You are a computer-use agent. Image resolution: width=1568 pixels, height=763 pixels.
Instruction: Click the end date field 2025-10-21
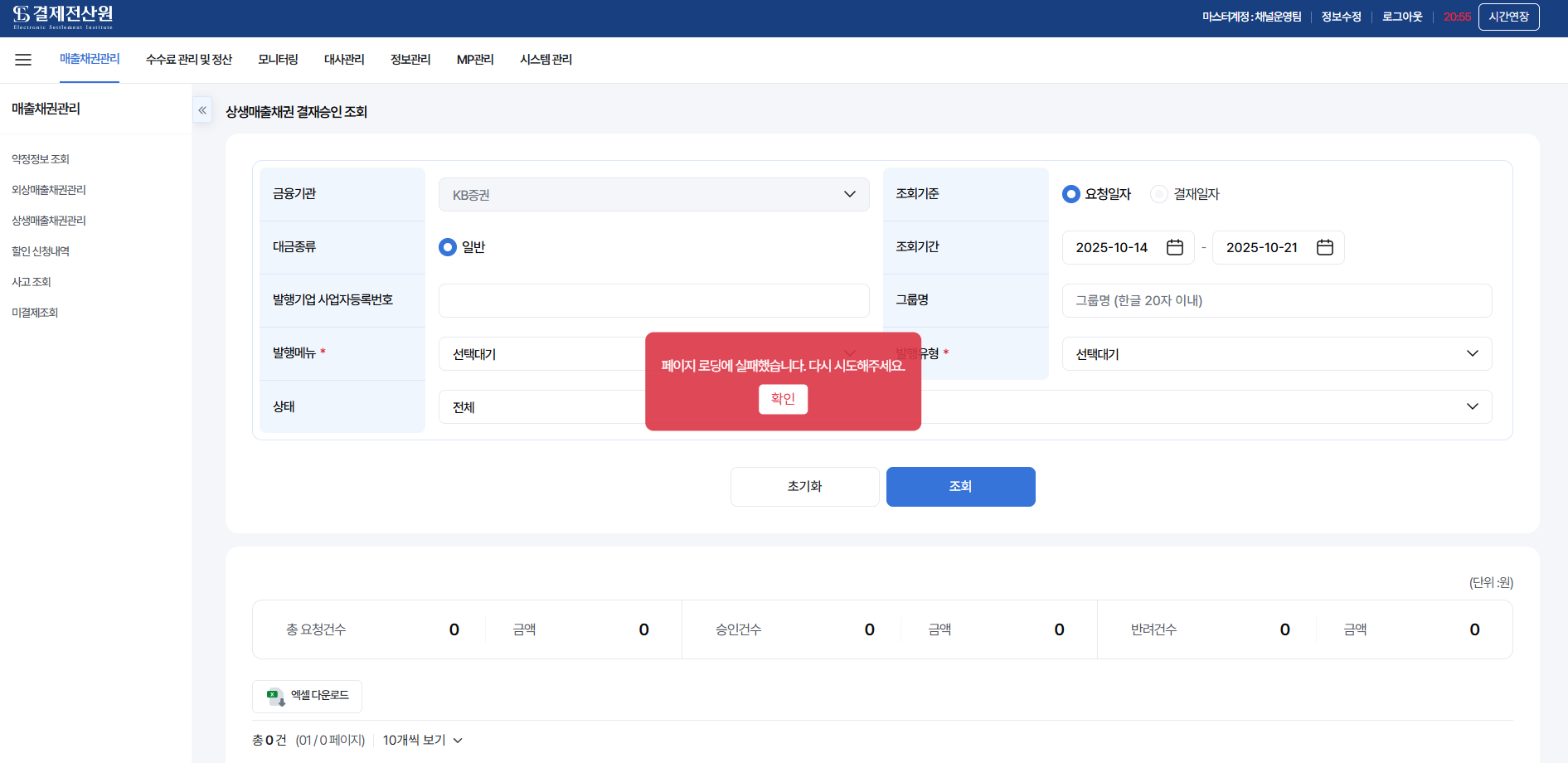point(1278,247)
